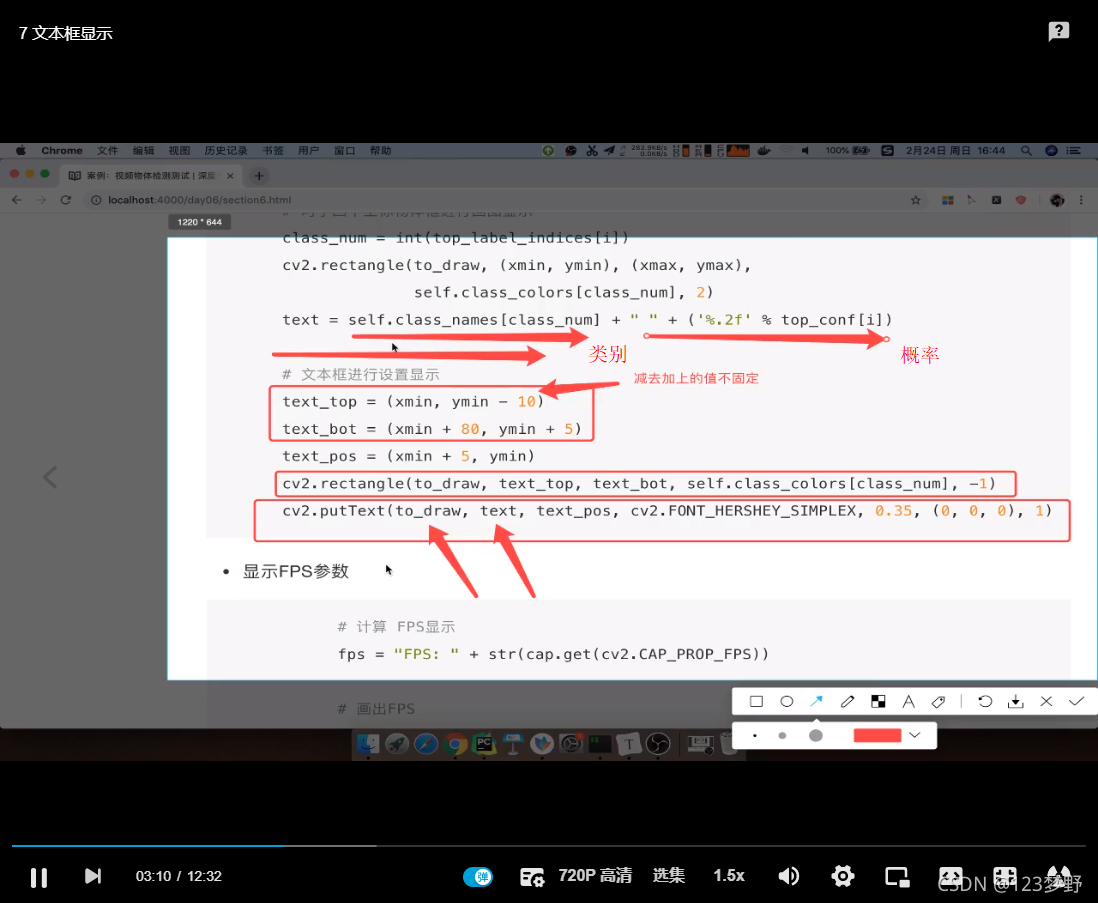
Task: Open the 历史记录 menu
Action: pyautogui.click(x=225, y=150)
